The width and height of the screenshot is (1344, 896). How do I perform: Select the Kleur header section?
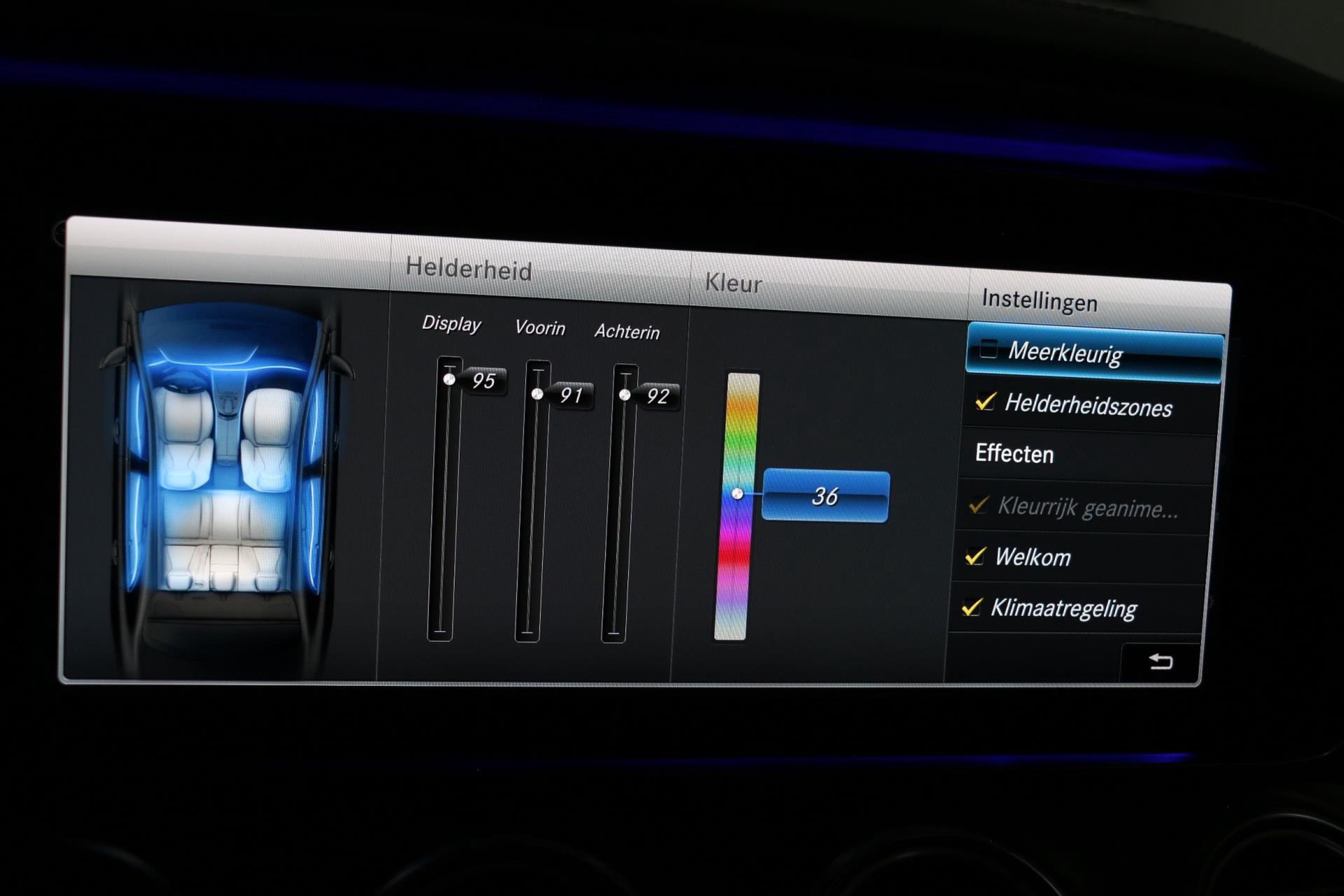tap(733, 283)
